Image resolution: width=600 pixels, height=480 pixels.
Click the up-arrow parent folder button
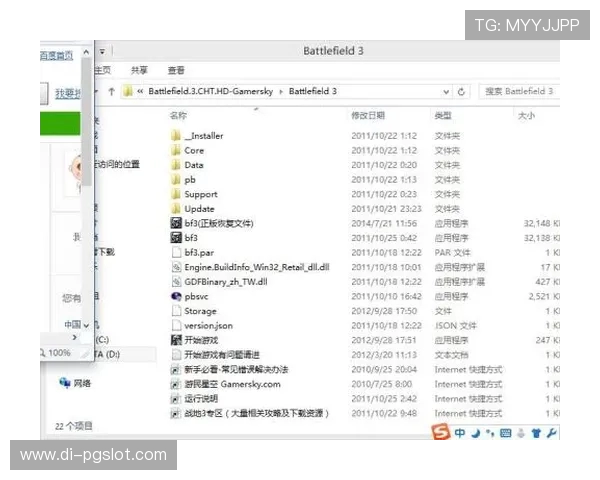click(111, 91)
